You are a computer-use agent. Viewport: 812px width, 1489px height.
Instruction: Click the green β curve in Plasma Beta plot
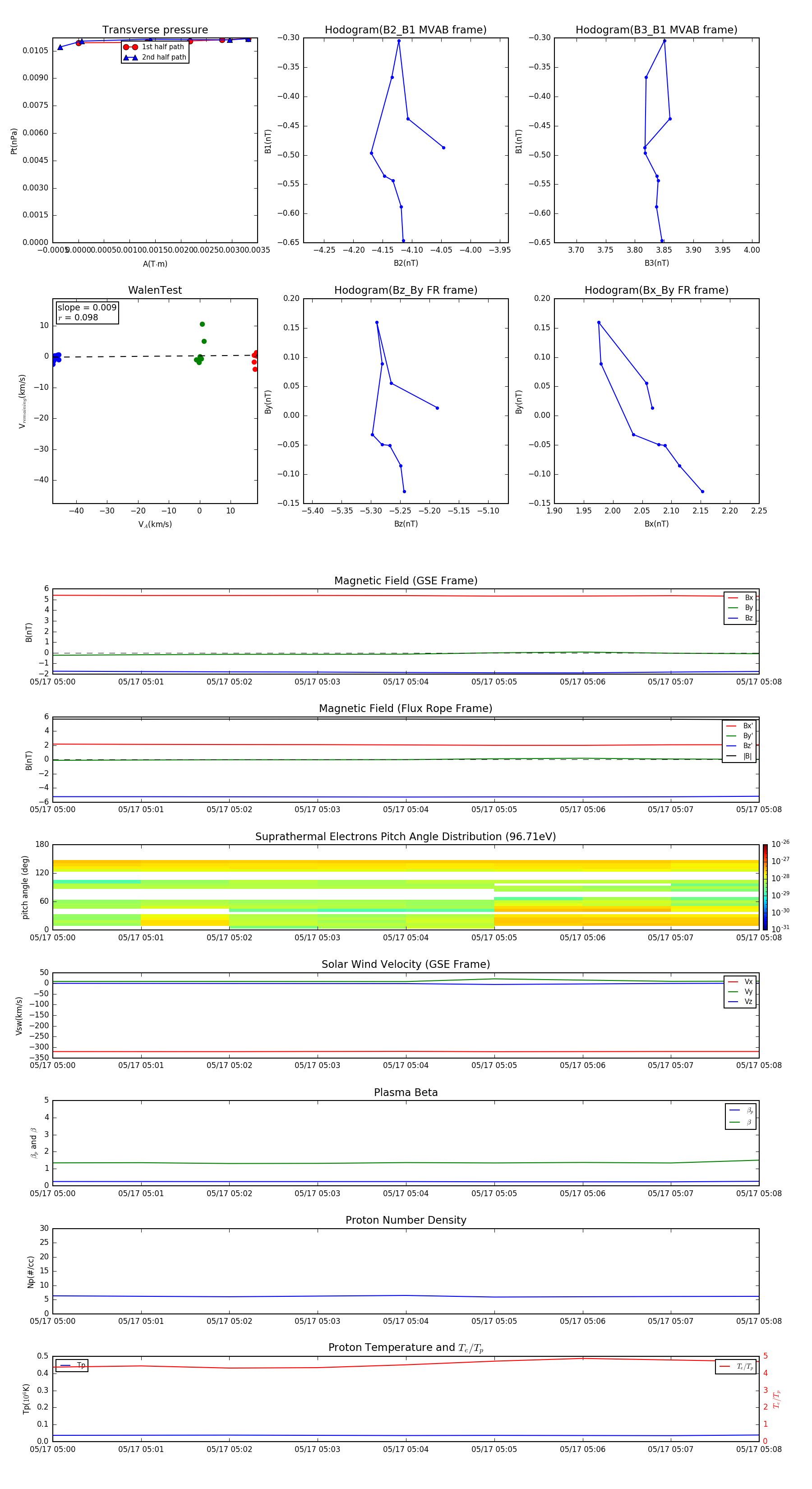click(406, 1162)
